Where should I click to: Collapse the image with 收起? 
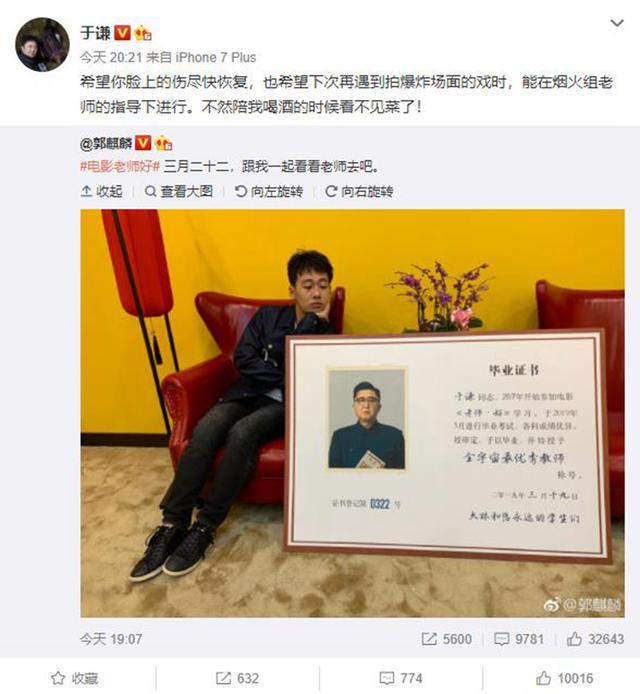point(102,191)
